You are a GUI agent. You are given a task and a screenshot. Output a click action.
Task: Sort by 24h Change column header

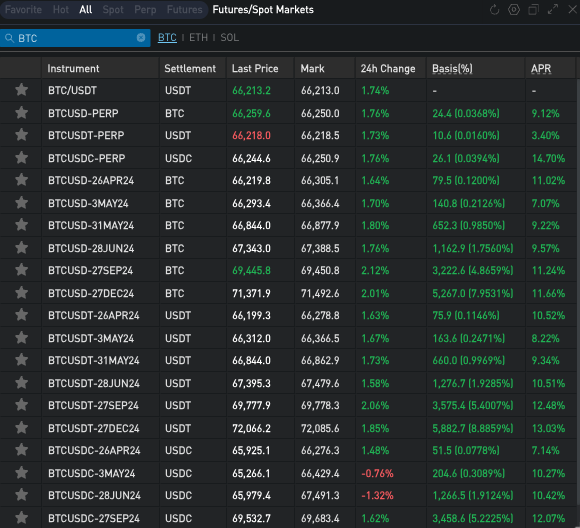(x=388, y=68)
